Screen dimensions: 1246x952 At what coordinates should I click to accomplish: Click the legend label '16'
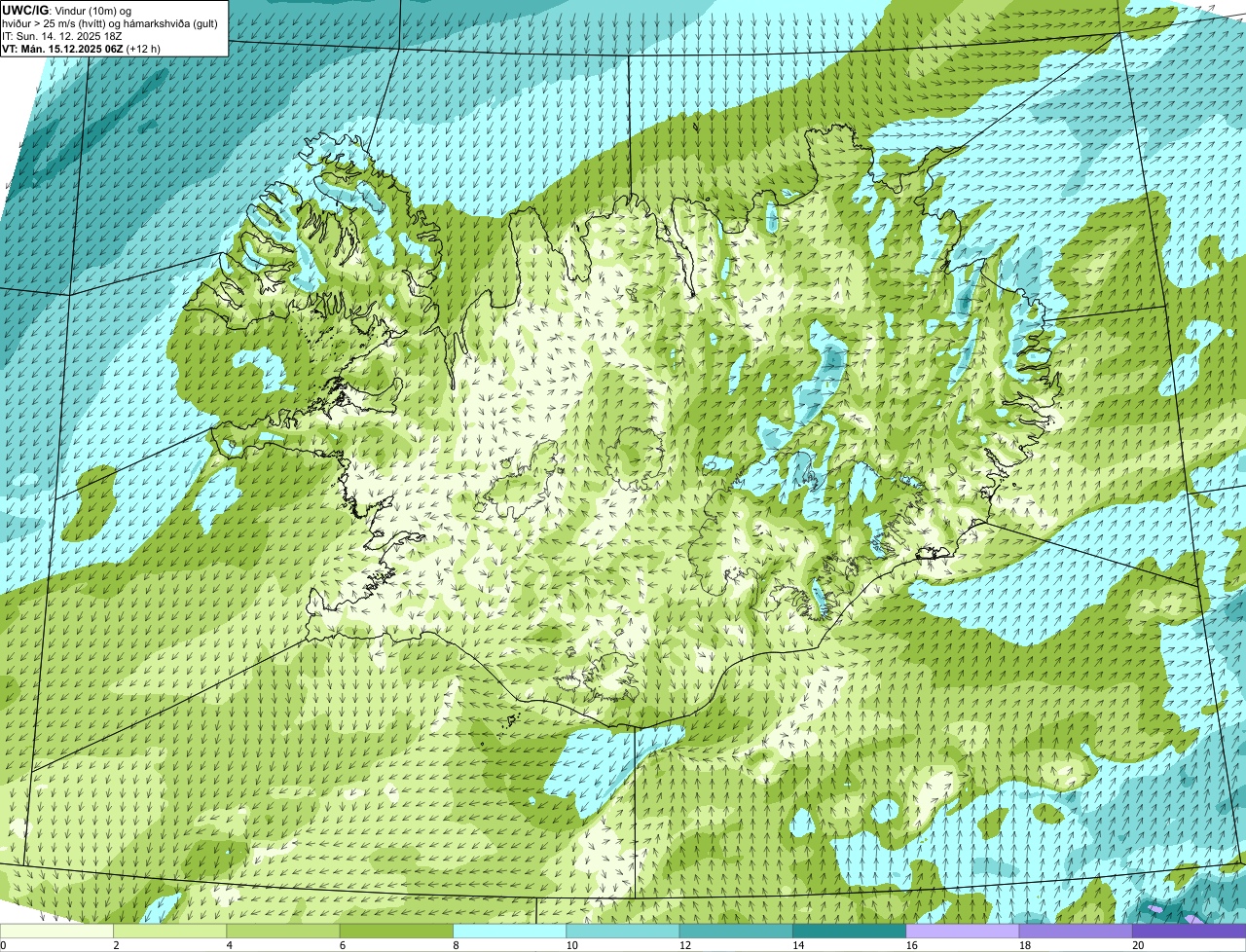(911, 945)
